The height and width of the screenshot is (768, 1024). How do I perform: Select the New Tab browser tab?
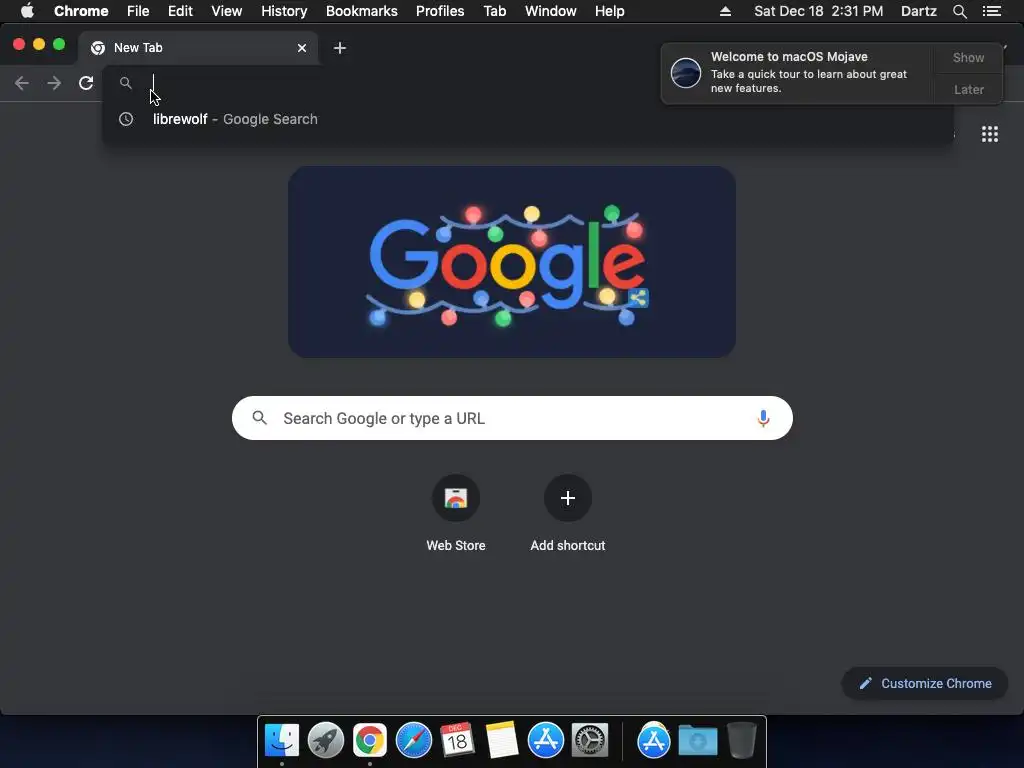[198, 48]
